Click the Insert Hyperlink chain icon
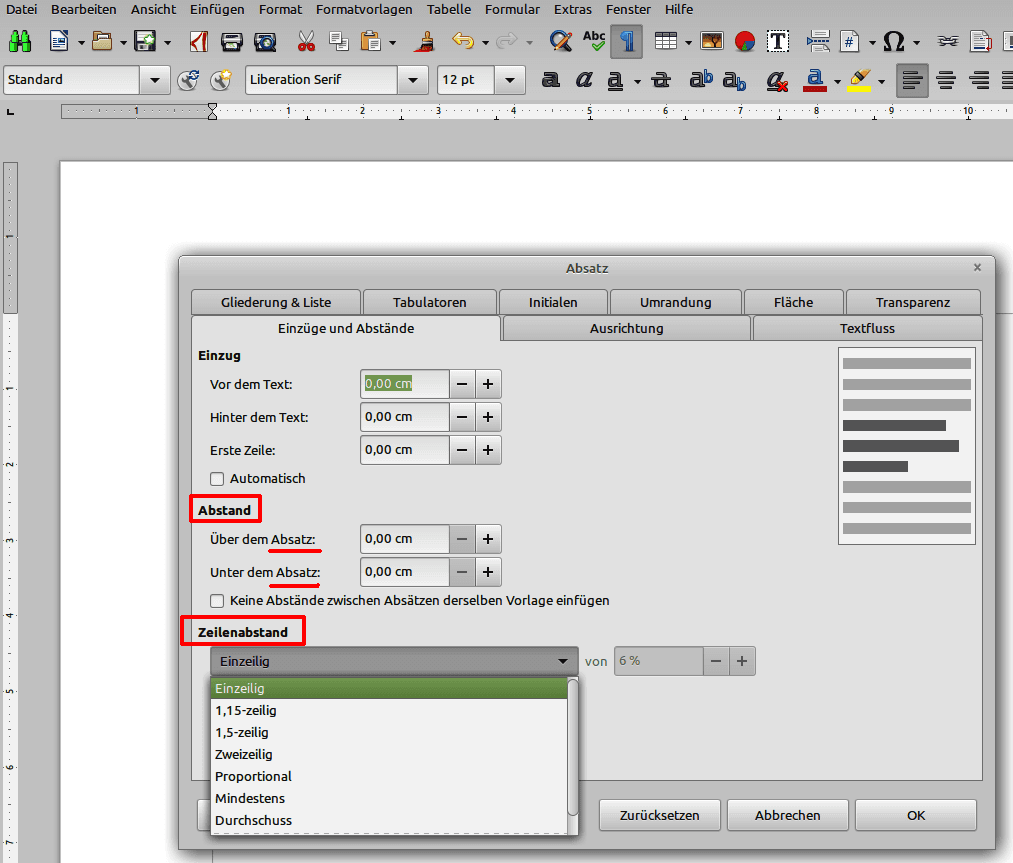This screenshot has width=1013, height=863. (948, 42)
